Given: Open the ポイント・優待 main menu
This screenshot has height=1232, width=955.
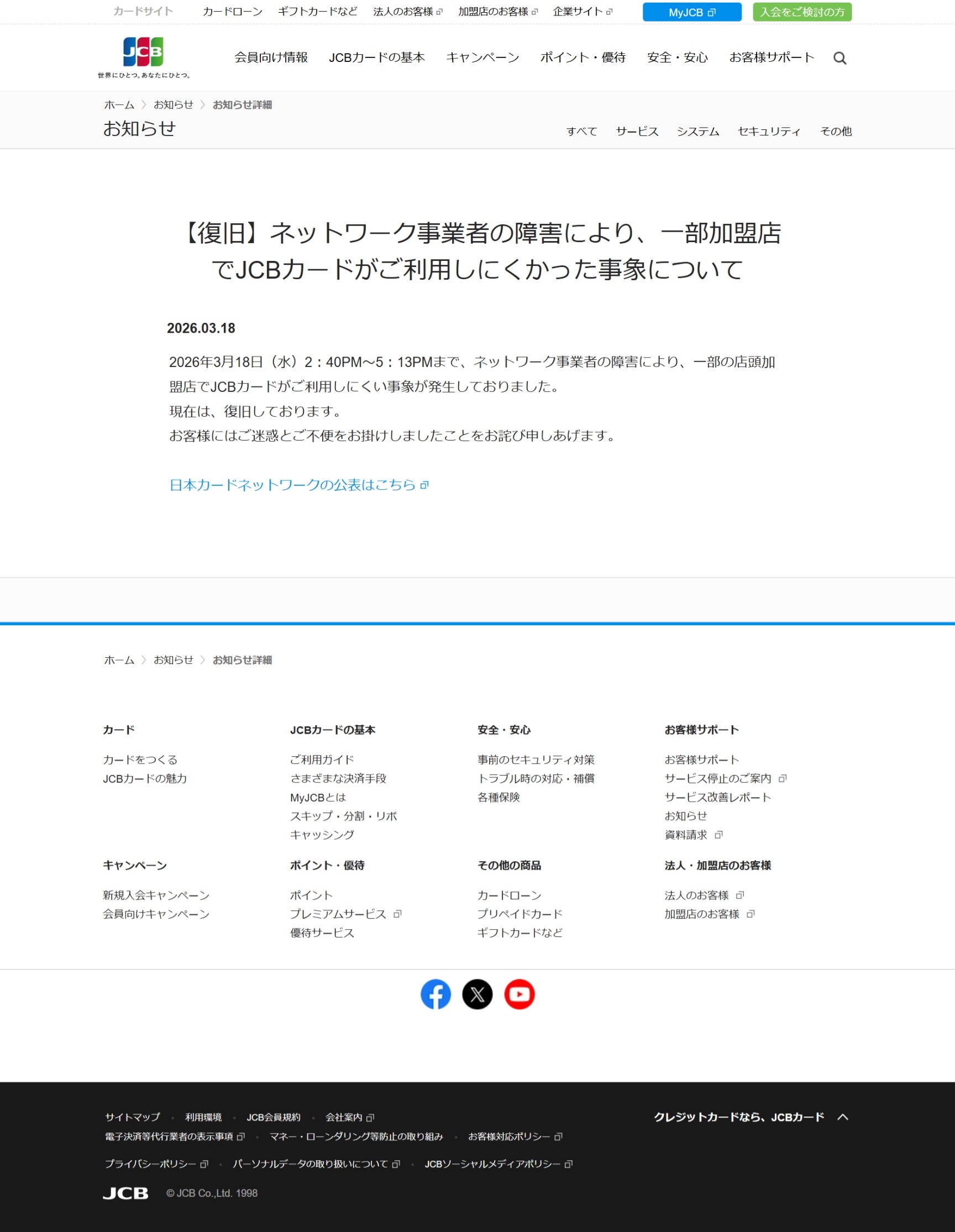Looking at the screenshot, I should pos(583,57).
